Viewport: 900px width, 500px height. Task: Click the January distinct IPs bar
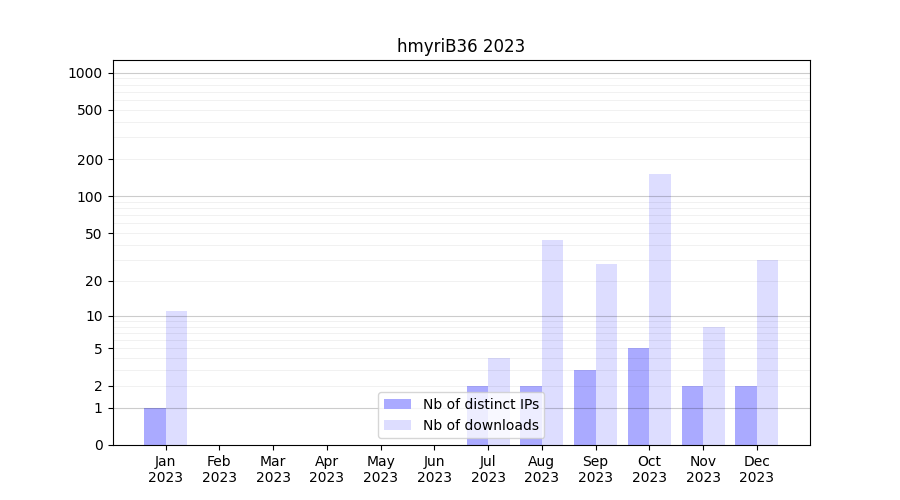click(x=155, y=426)
